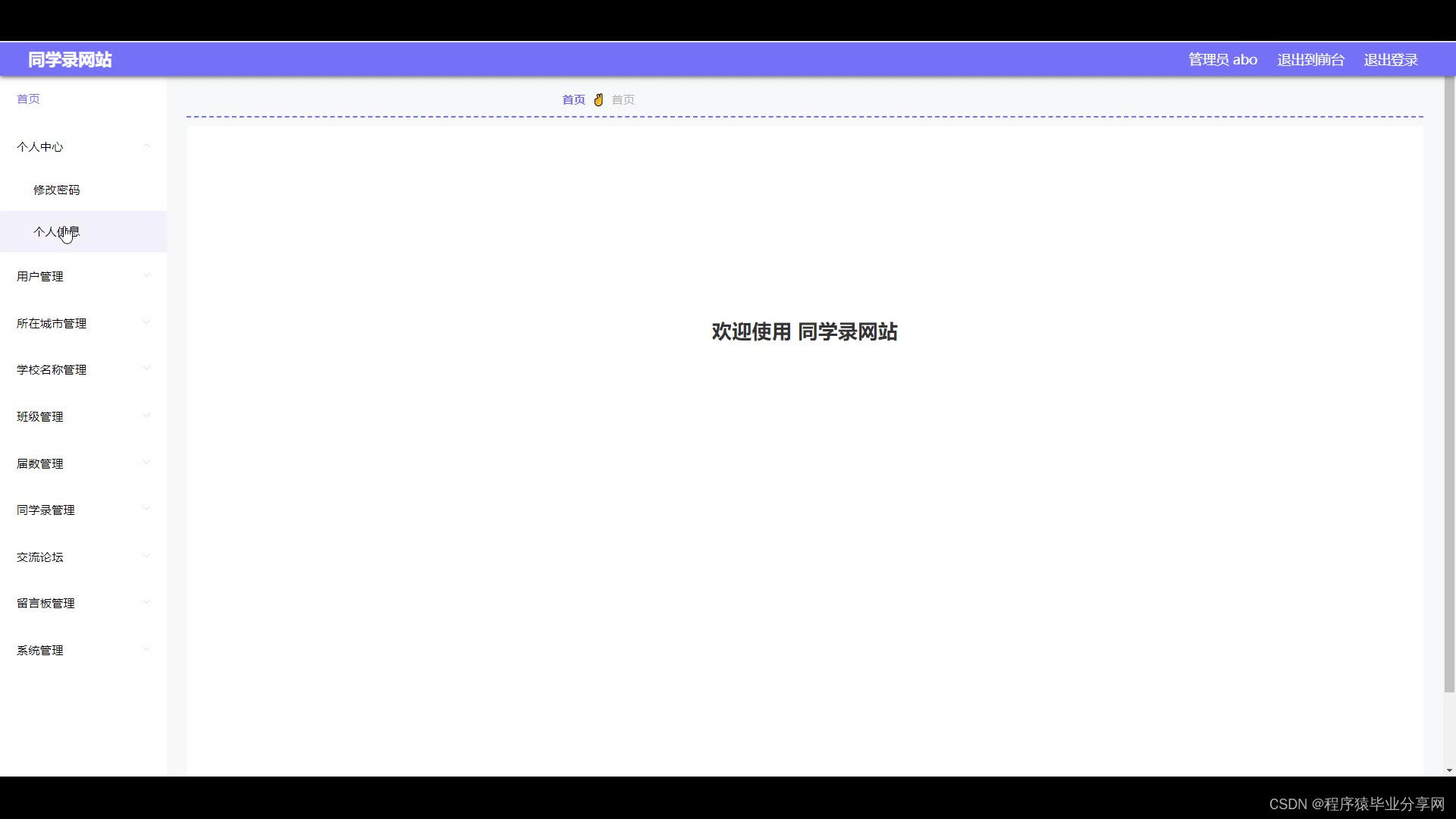Click the 同学录网站 site title
This screenshot has height=819, width=1456.
click(x=70, y=60)
